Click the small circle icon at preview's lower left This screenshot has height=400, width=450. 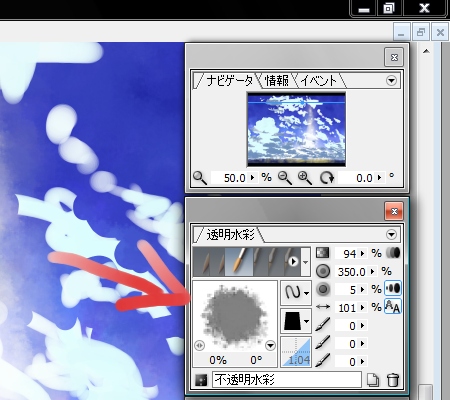[x=199, y=346]
